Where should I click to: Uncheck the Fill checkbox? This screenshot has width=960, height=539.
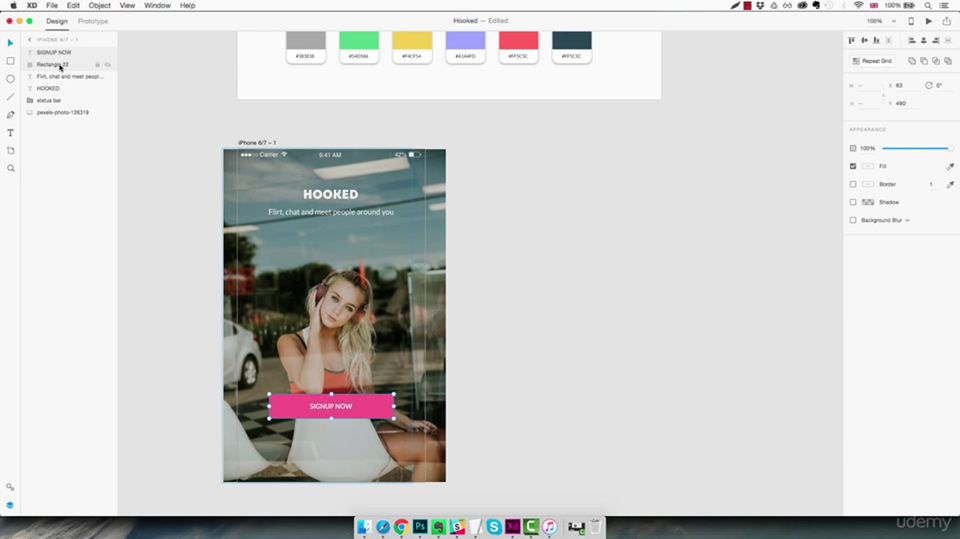(x=853, y=166)
